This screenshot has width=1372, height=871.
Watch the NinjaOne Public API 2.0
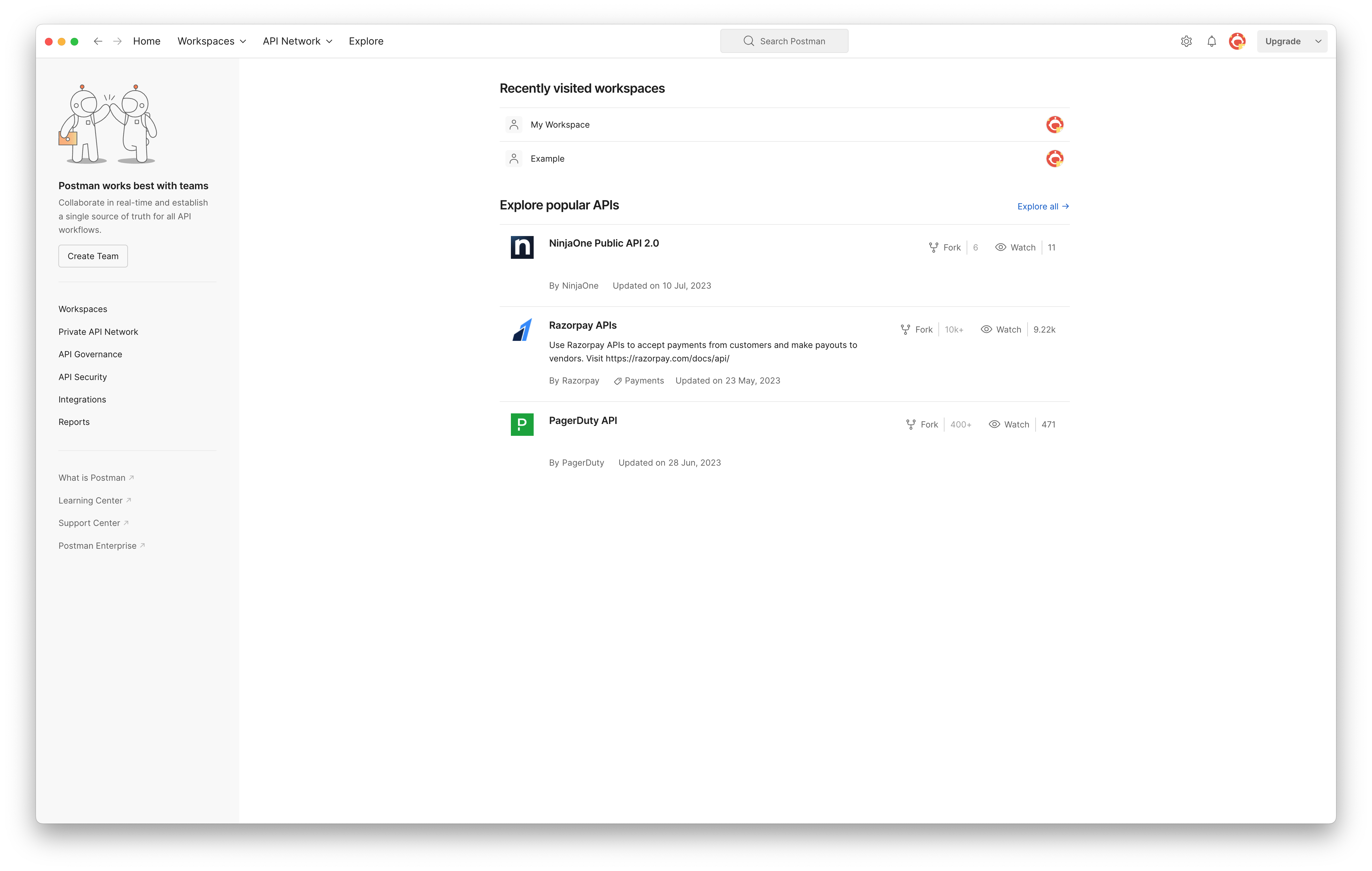1015,247
